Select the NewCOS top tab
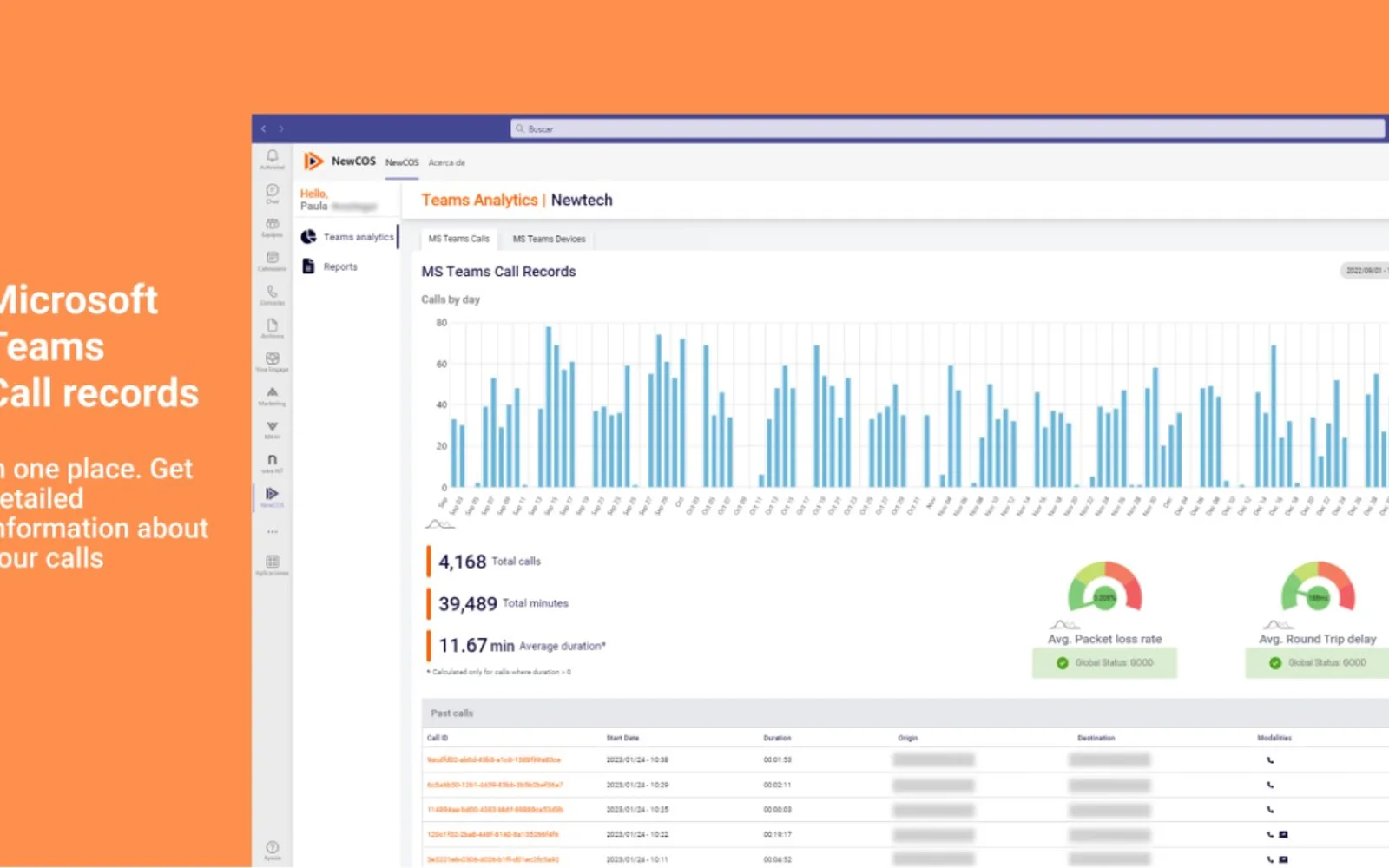 [x=402, y=162]
